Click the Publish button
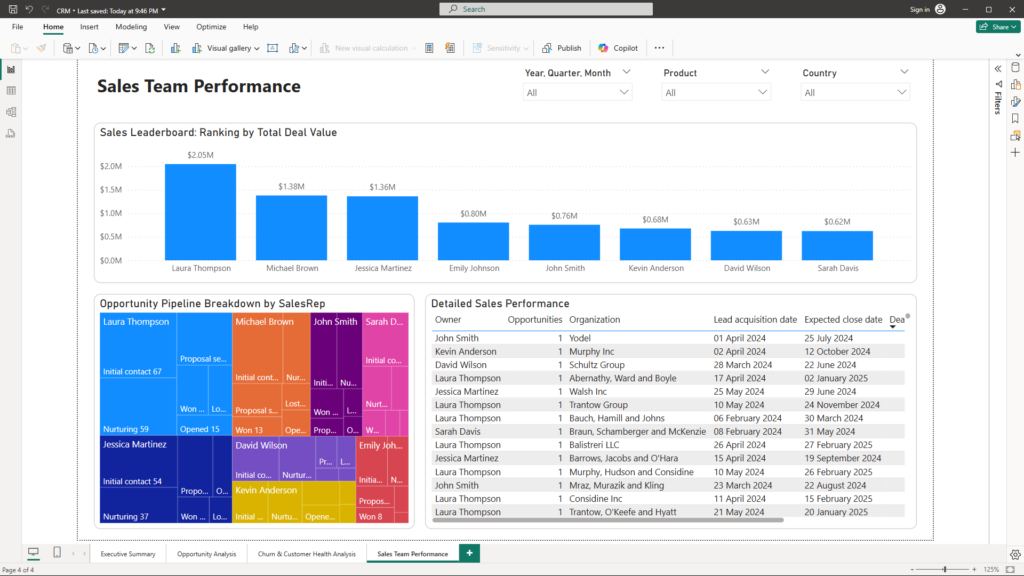Screen dimensions: 1024x576 [x=562, y=48]
